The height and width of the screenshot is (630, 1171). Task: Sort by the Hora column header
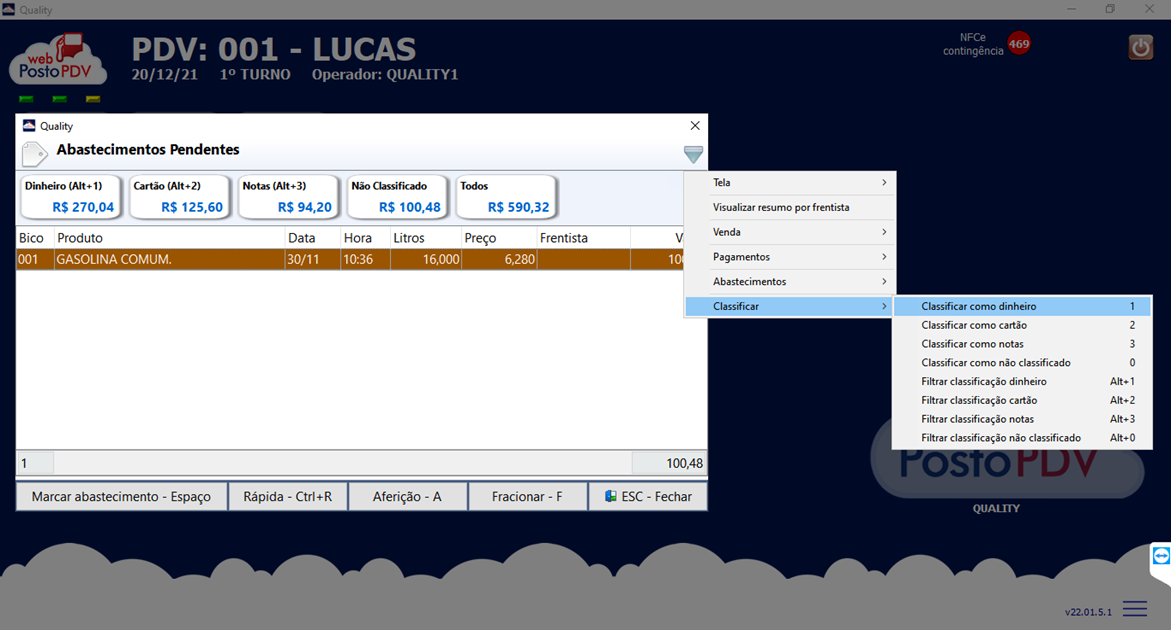point(365,238)
